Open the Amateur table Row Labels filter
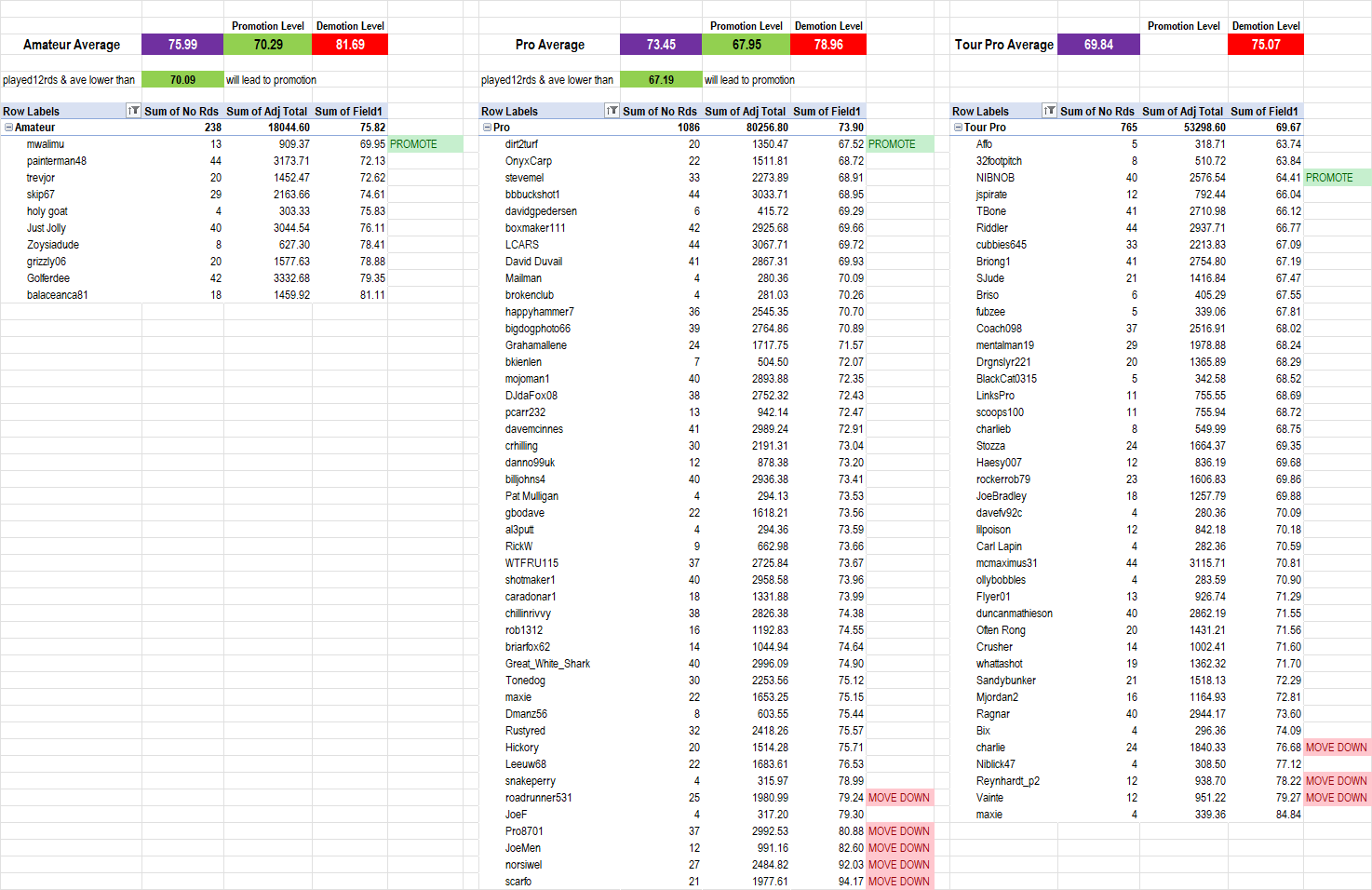Viewport: 1372px width, 890px height. coord(133,111)
